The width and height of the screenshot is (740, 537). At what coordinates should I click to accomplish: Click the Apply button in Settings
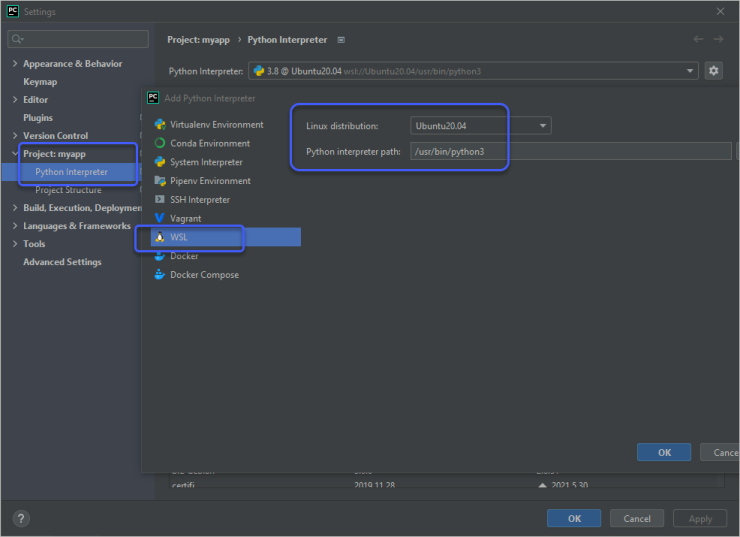[700, 518]
